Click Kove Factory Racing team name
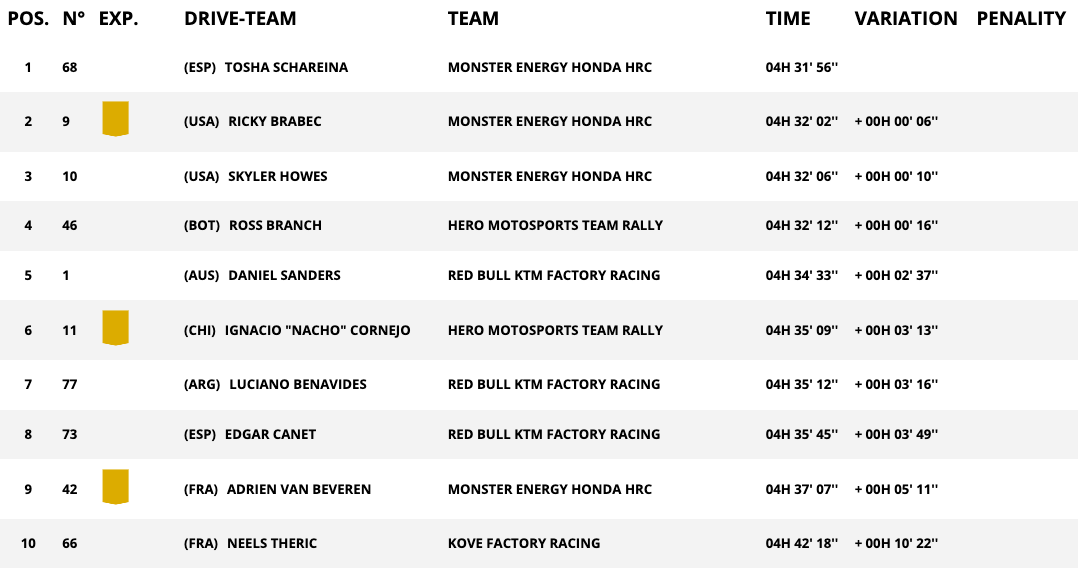1079x570 pixels. [524, 543]
